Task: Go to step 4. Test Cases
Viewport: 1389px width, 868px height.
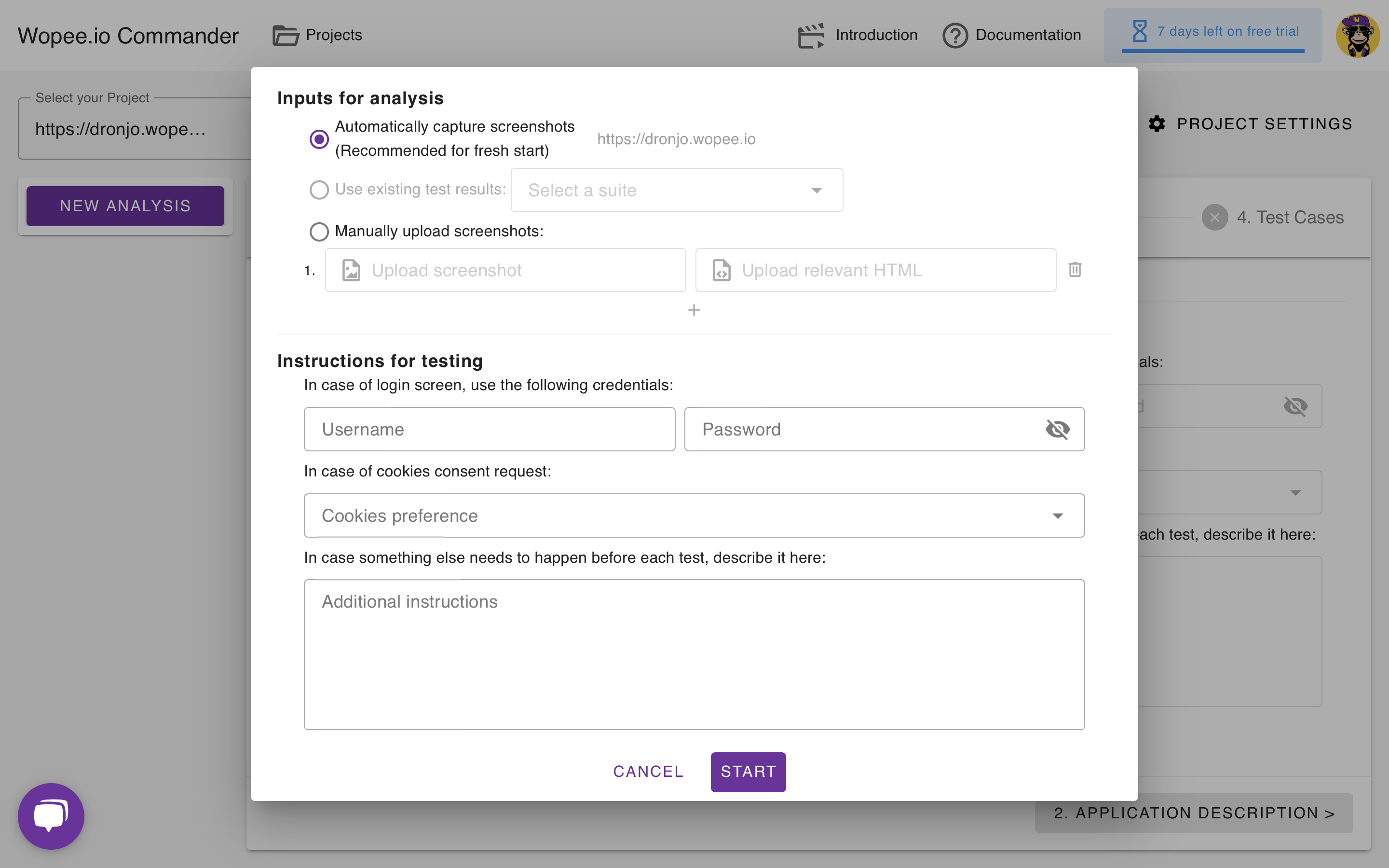Action: (x=1273, y=217)
